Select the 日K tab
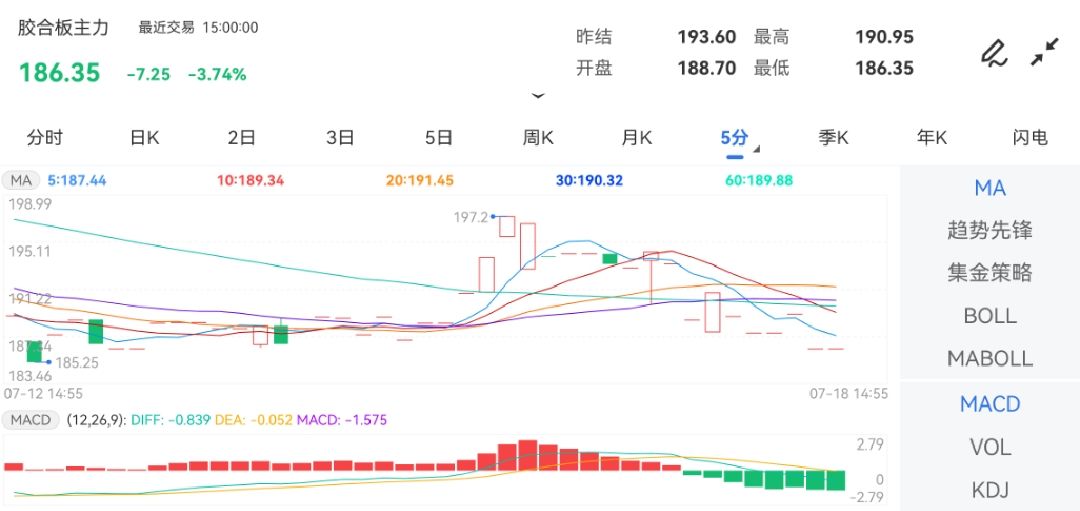Image resolution: width=1080 pixels, height=511 pixels. coord(144,138)
